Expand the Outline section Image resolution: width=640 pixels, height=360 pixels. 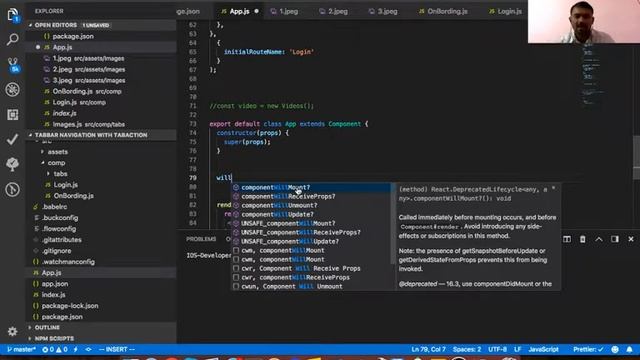click(x=101, y=328)
